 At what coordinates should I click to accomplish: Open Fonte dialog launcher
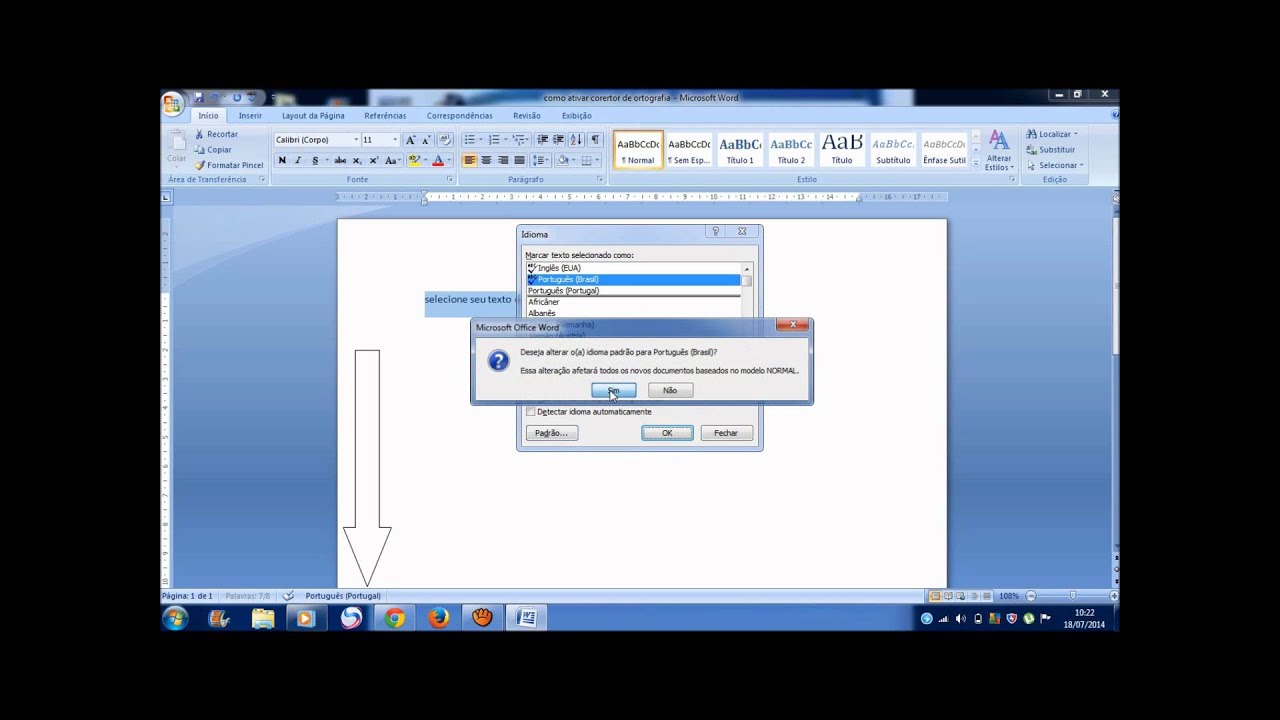pos(450,180)
